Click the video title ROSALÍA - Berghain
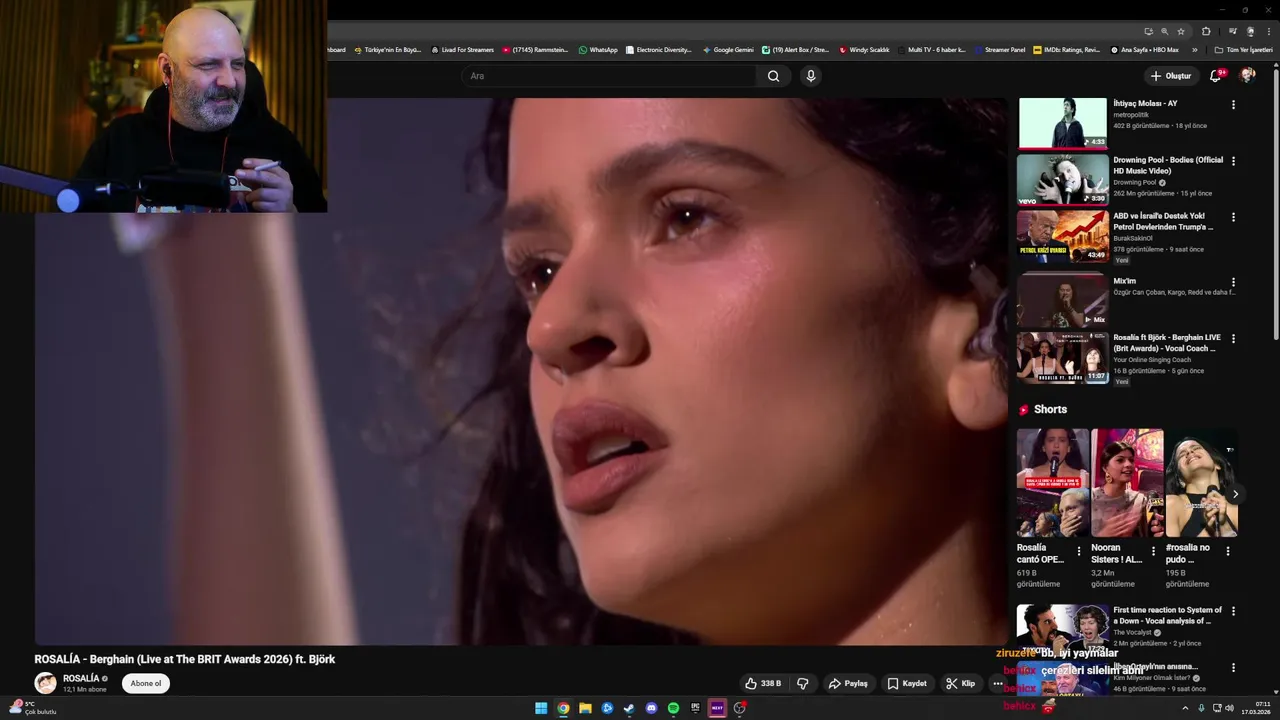This screenshot has width=1280, height=720. (x=185, y=660)
